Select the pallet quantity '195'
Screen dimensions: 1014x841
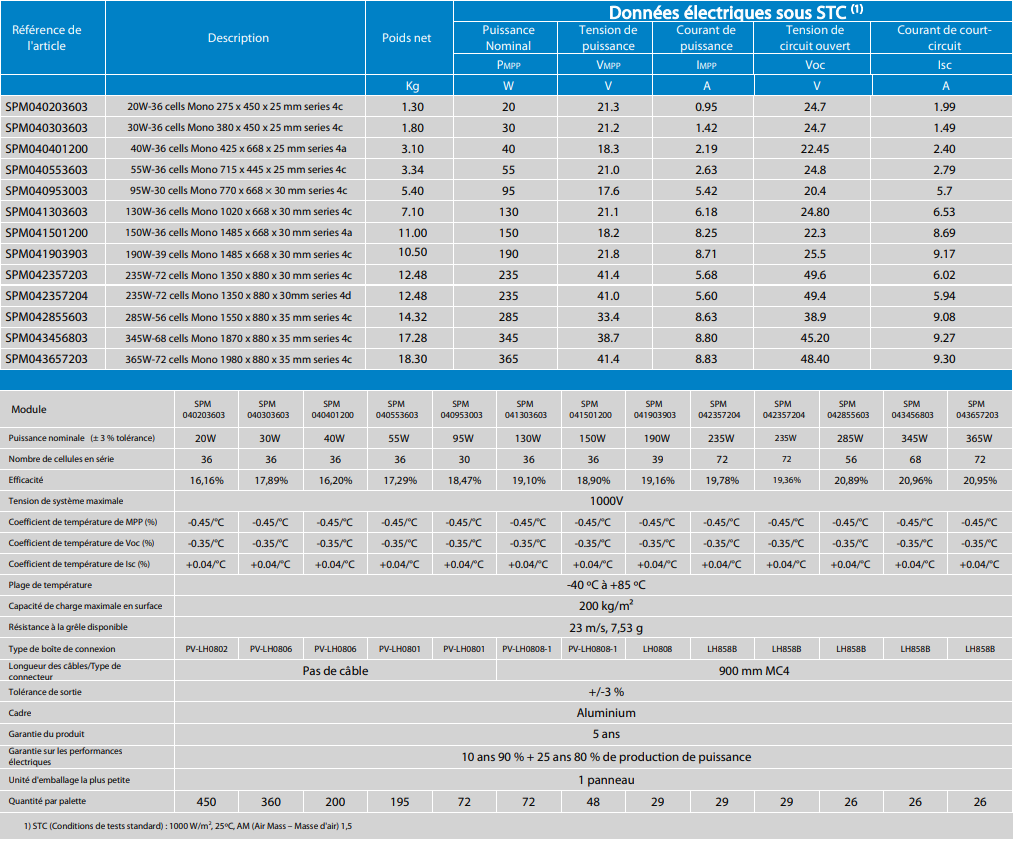(400, 802)
